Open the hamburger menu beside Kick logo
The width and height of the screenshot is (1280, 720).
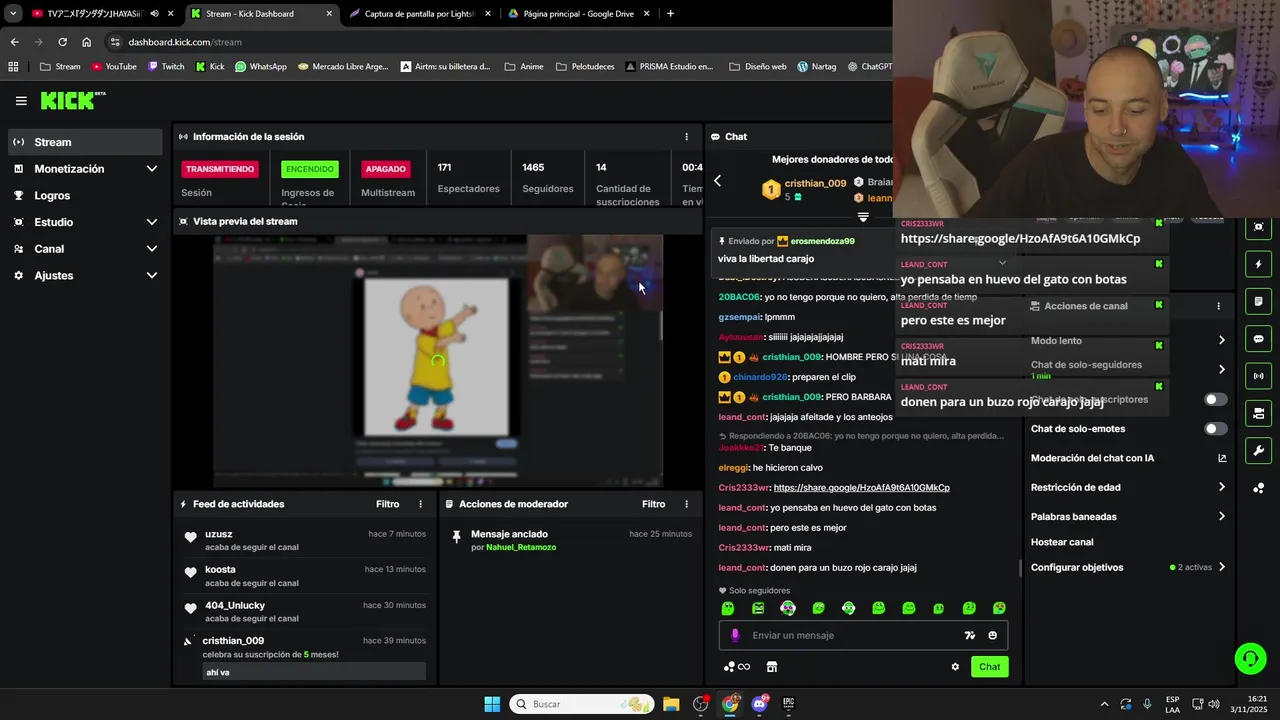(x=21, y=101)
